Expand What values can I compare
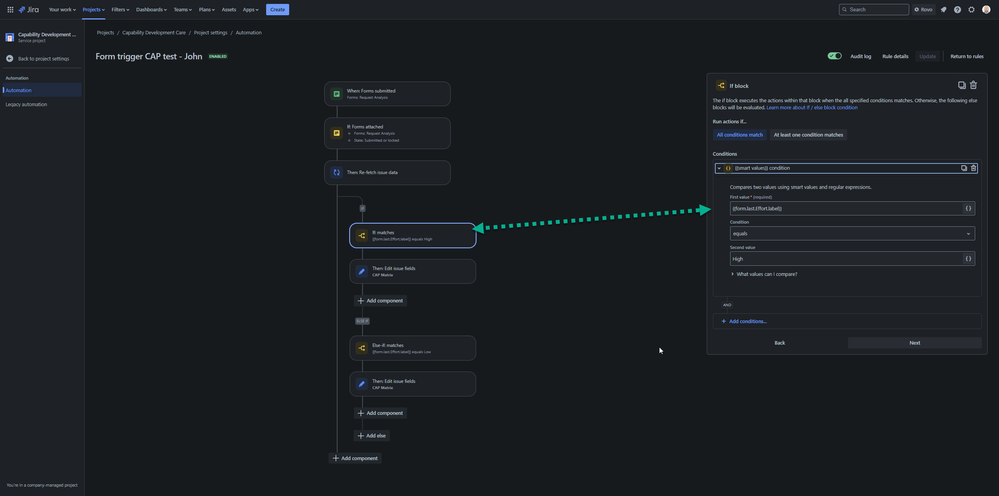Image resolution: width=999 pixels, height=496 pixels. tap(764, 274)
